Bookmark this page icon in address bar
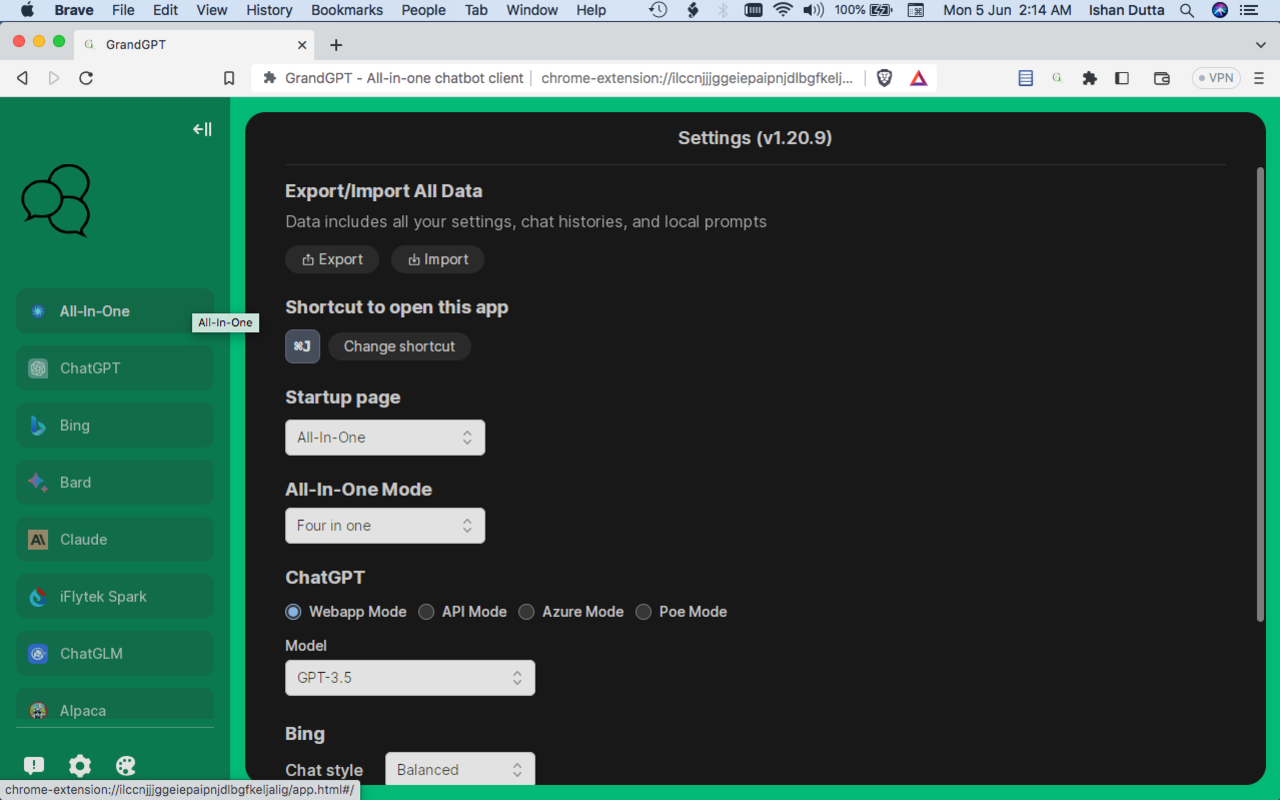 click(229, 78)
